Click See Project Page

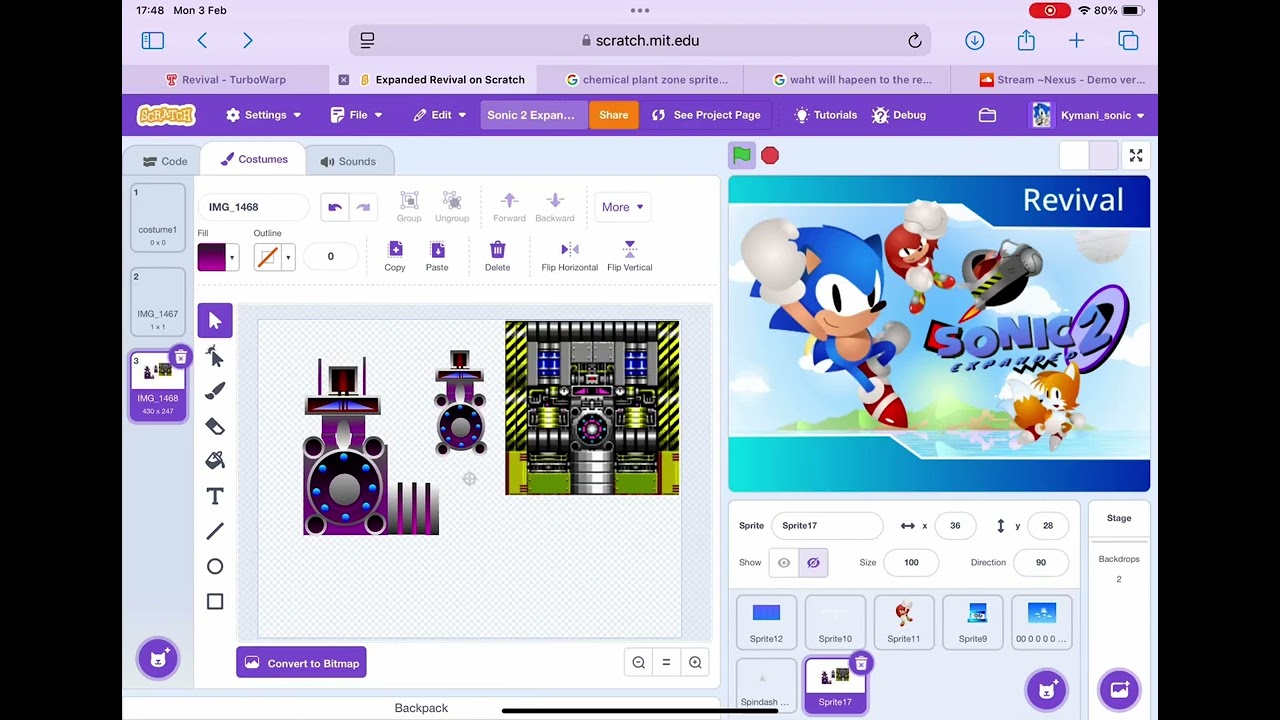(x=706, y=115)
